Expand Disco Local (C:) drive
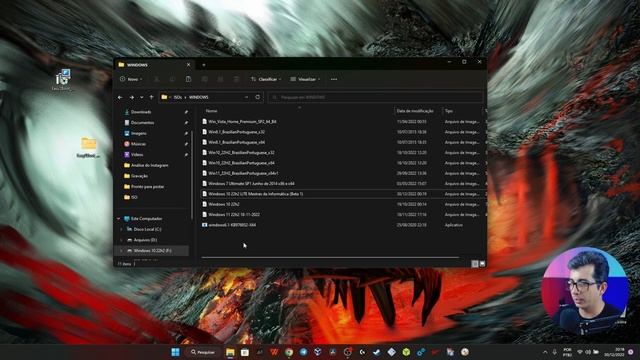Screen dimensions: 640x360 pyautogui.click(x=121, y=229)
